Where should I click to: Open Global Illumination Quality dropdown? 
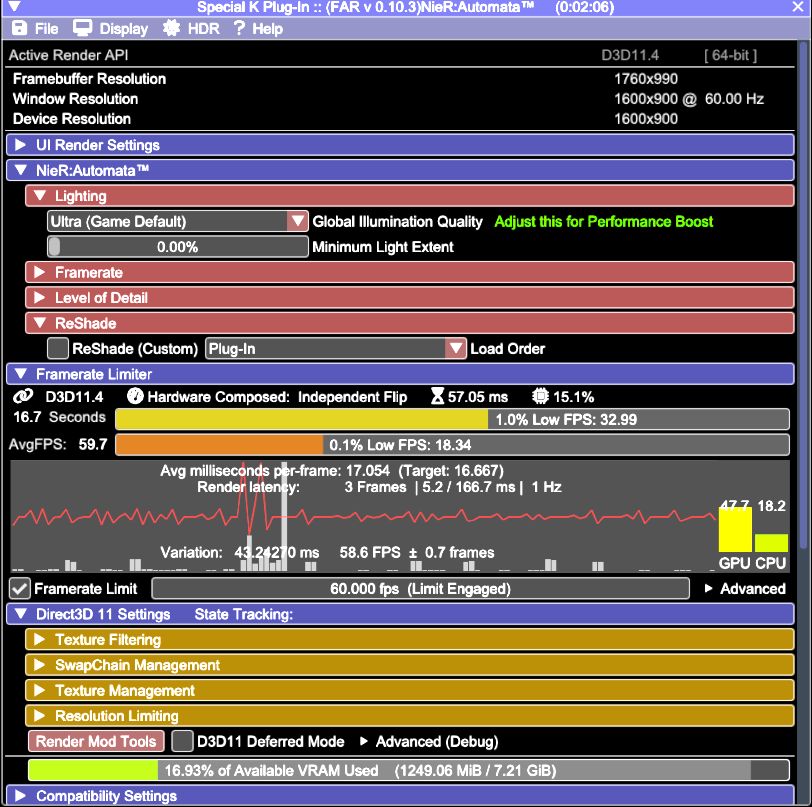pos(178,221)
